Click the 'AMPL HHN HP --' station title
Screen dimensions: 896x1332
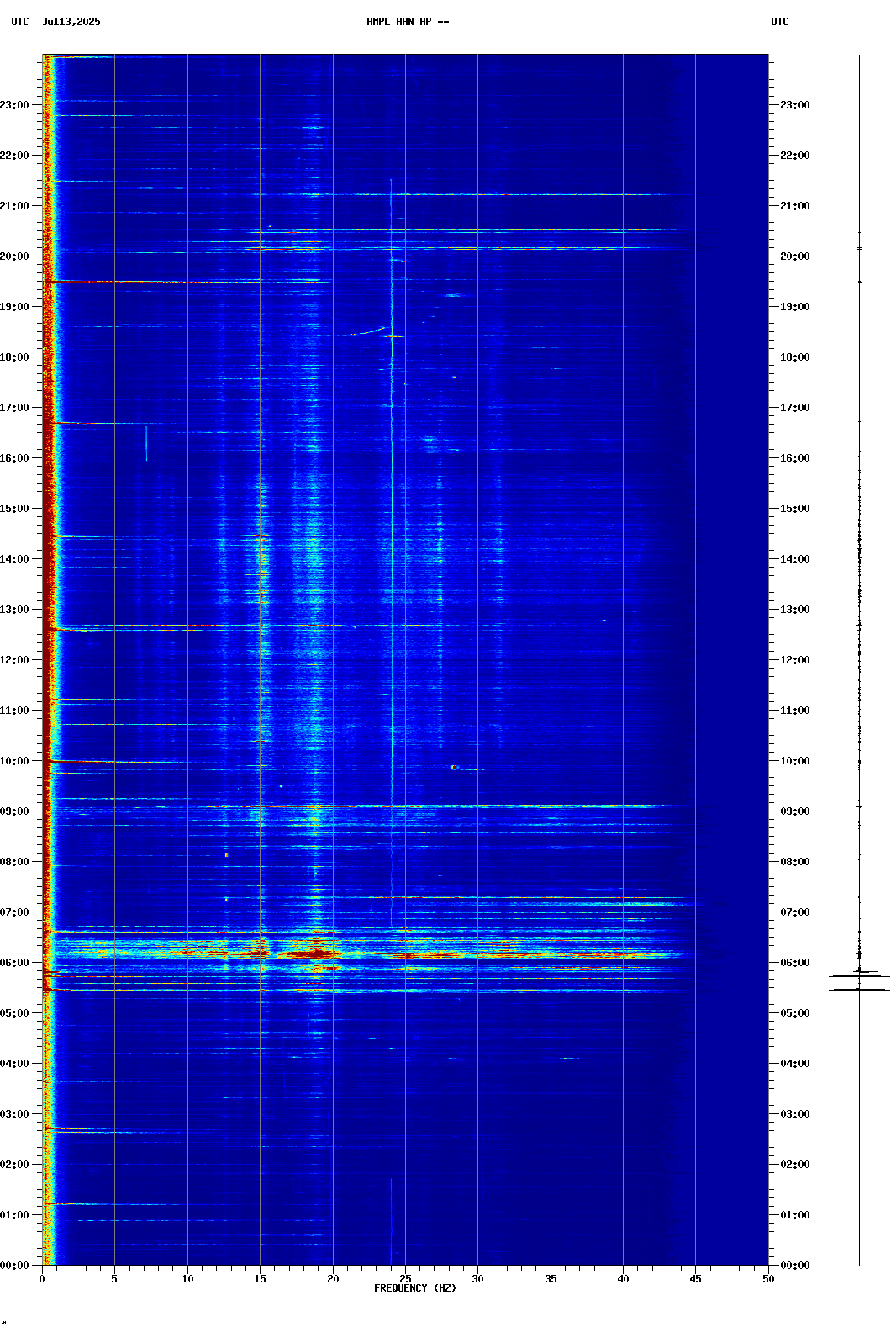408,22
